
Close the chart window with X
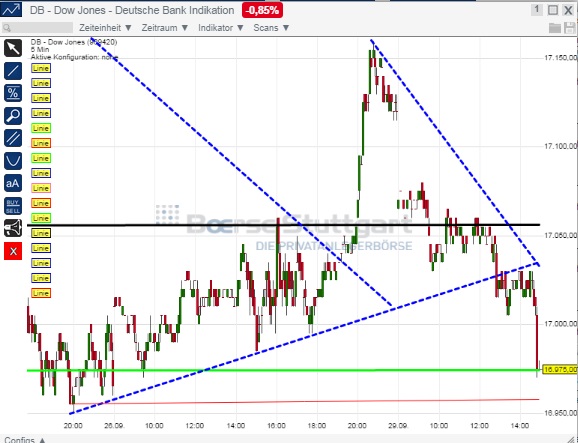click(568, 10)
